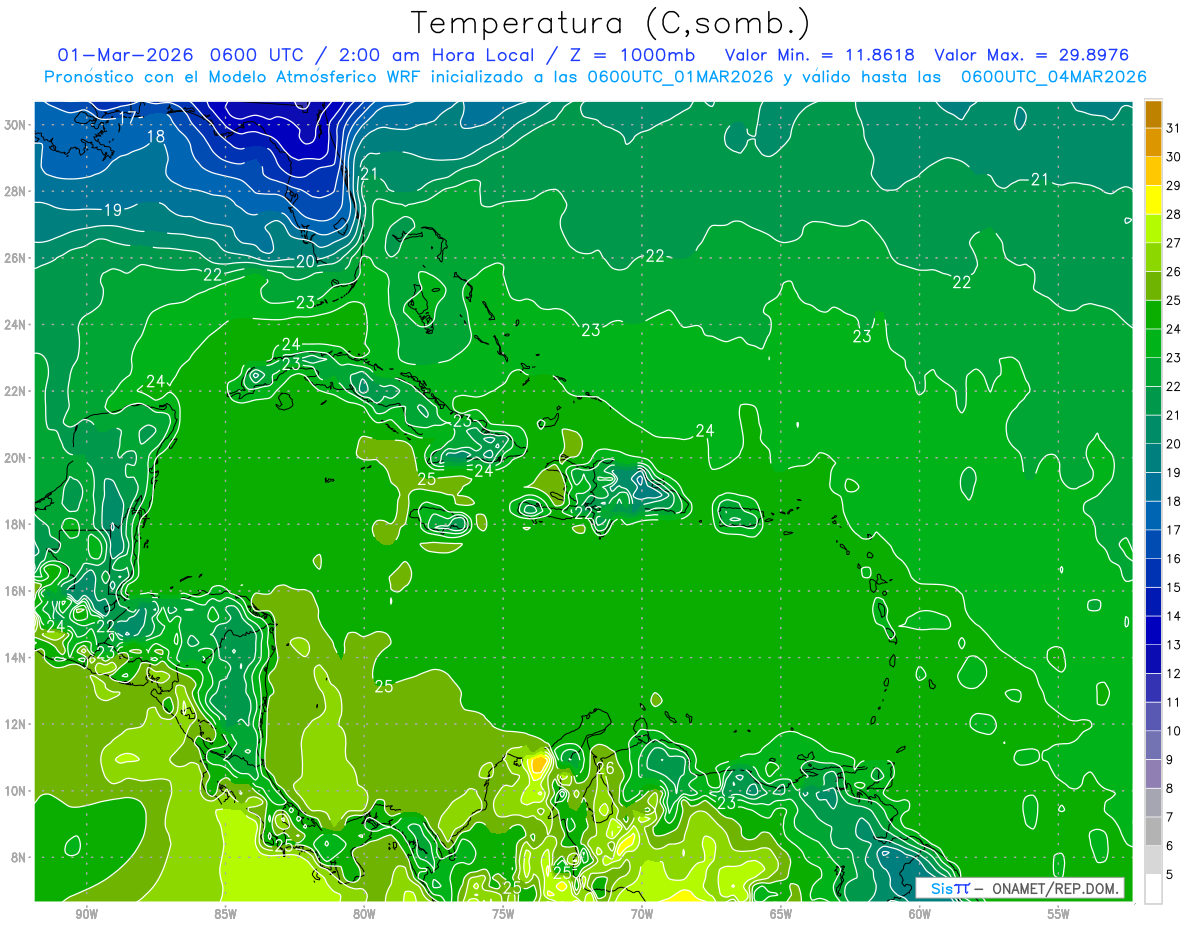
Task: Pick the dark blue swatch between 13 and 14
Action: click(x=1153, y=630)
